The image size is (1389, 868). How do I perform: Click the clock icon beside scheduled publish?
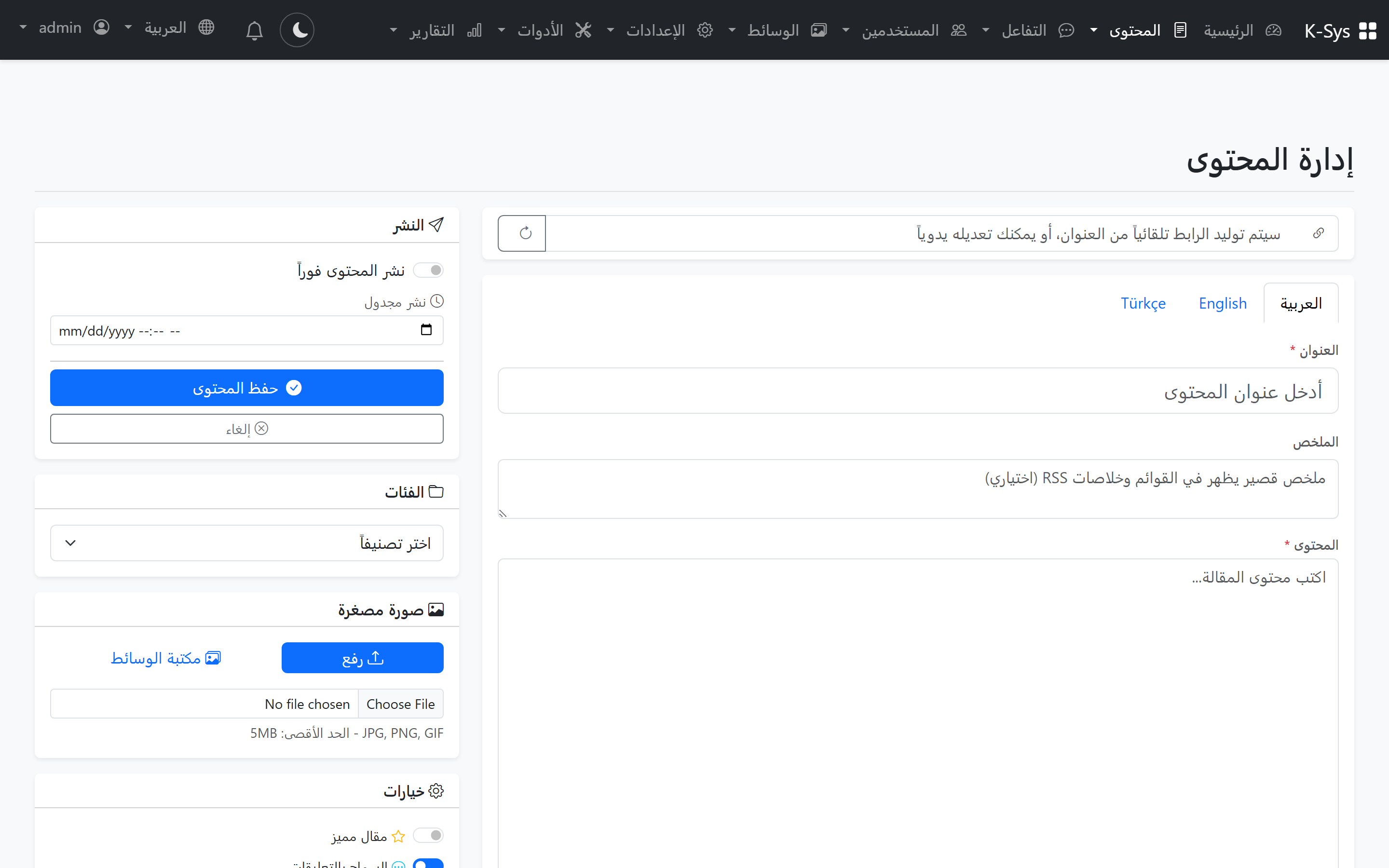click(x=437, y=301)
